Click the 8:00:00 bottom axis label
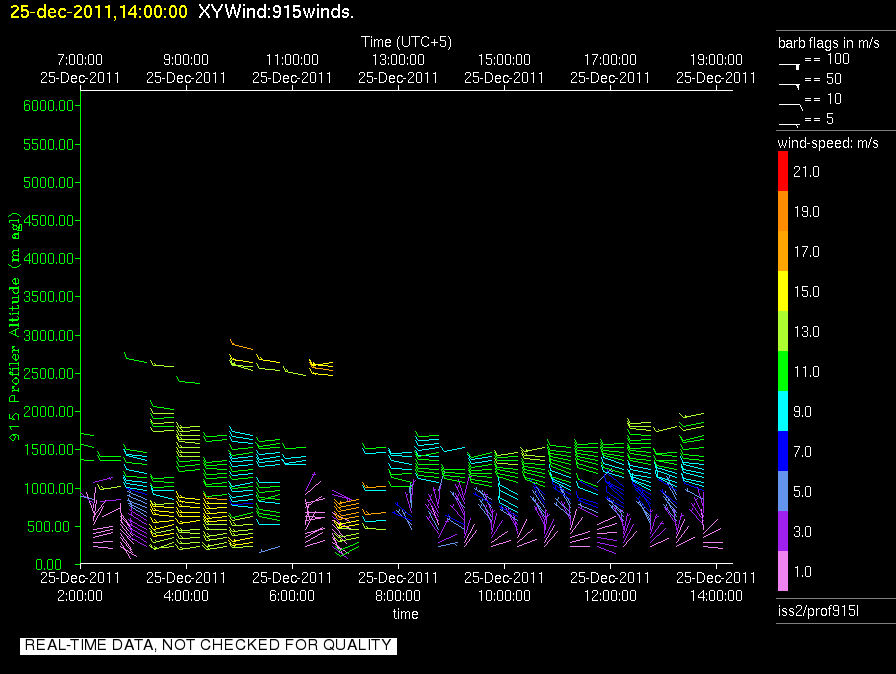Screen dimensions: 896x674 coord(398,596)
